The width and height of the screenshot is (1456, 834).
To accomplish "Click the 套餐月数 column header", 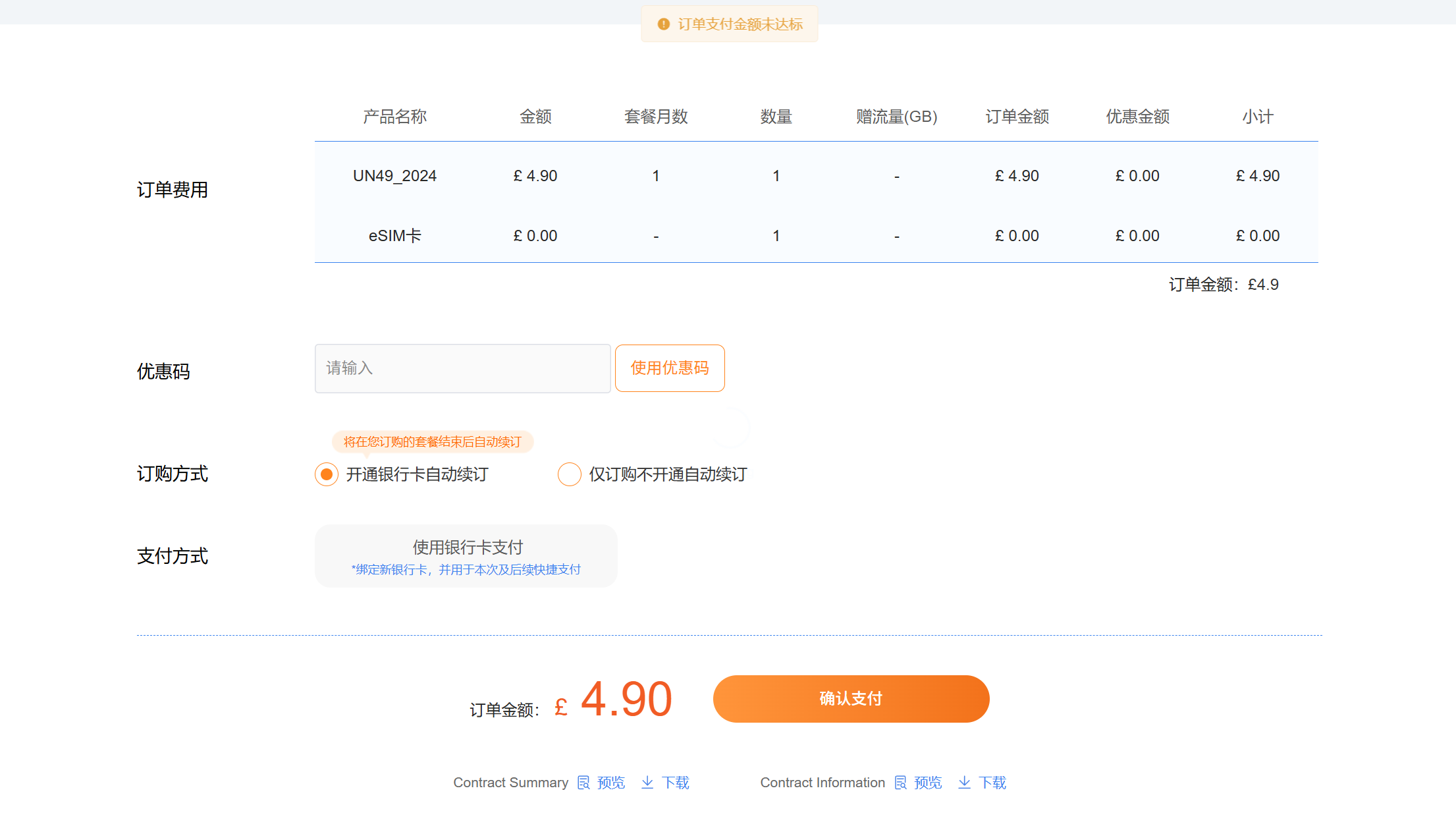I will point(656,117).
